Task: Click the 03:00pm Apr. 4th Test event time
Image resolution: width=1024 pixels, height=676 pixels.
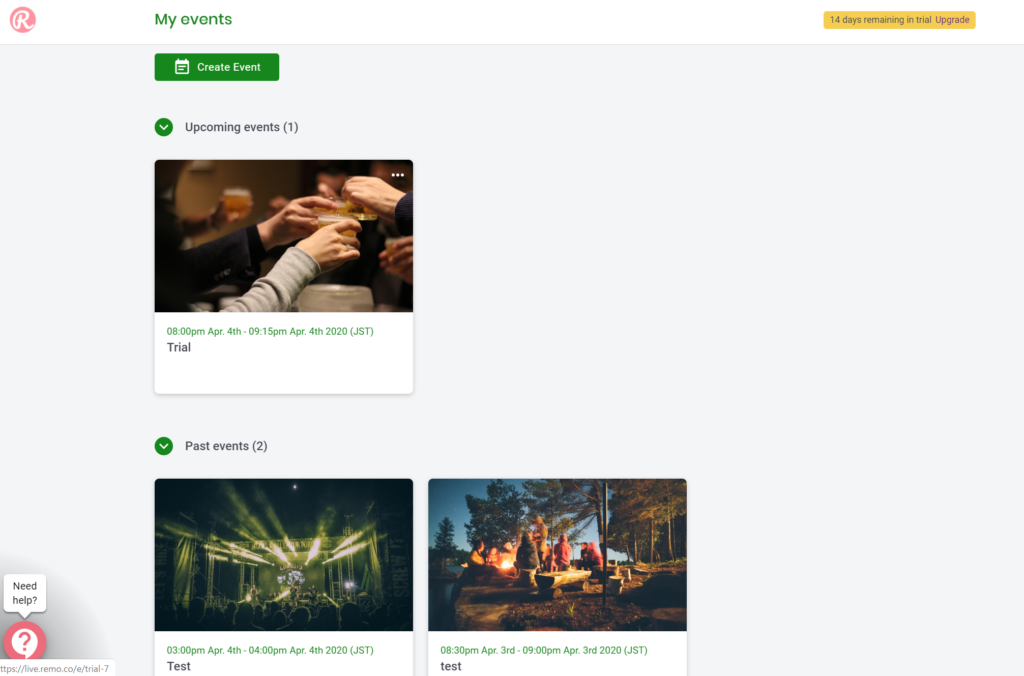Action: [270, 650]
